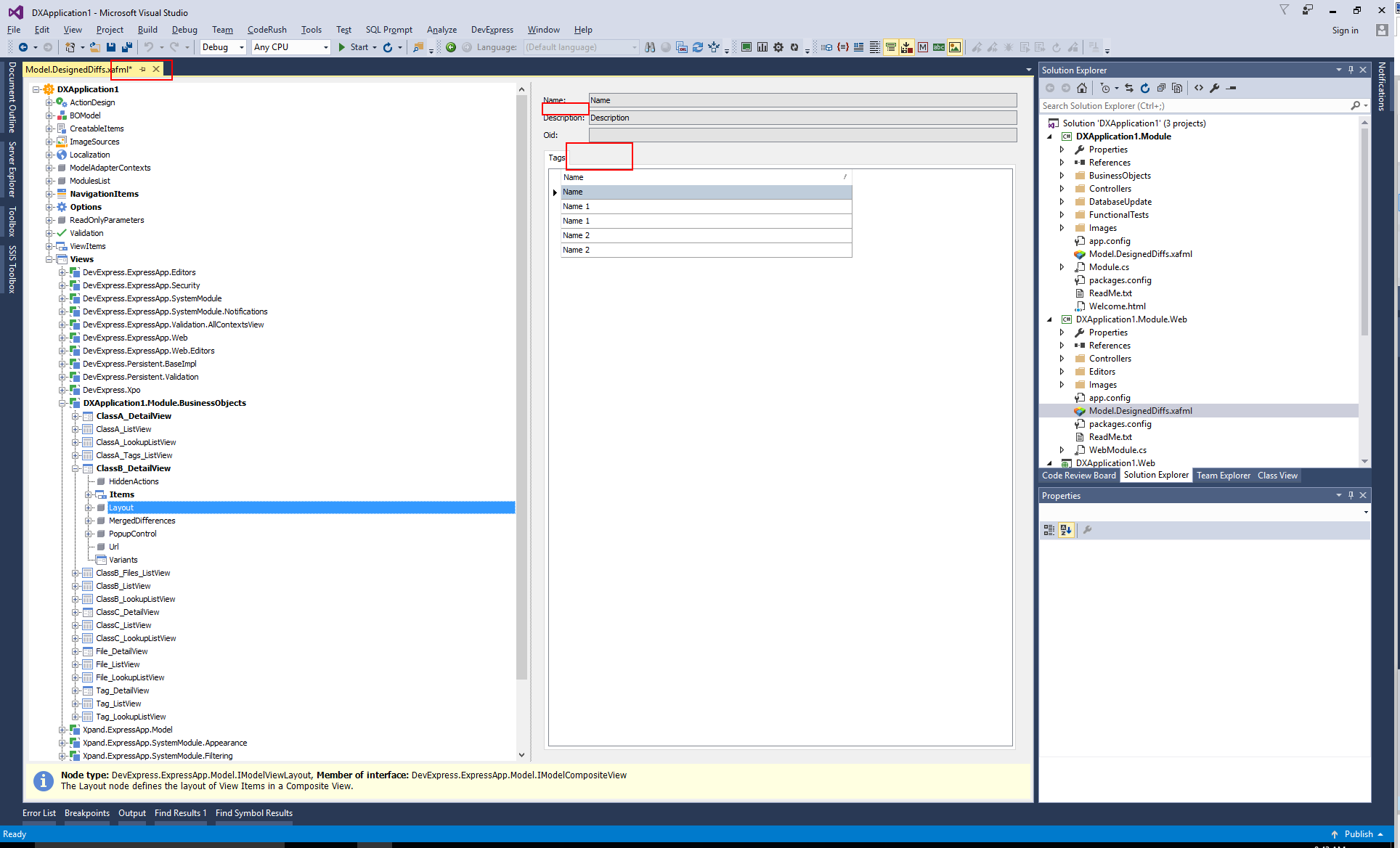Toggle alphabetical sorting in the Properties panel
Screen dimensions: 1400x848
[x=1066, y=530]
